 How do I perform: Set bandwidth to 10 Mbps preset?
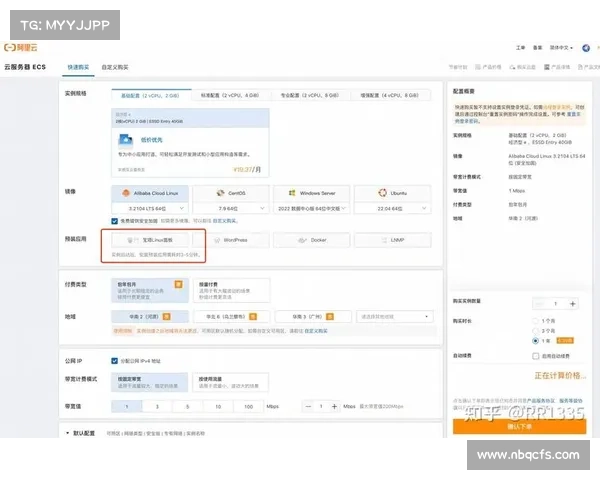point(218,407)
